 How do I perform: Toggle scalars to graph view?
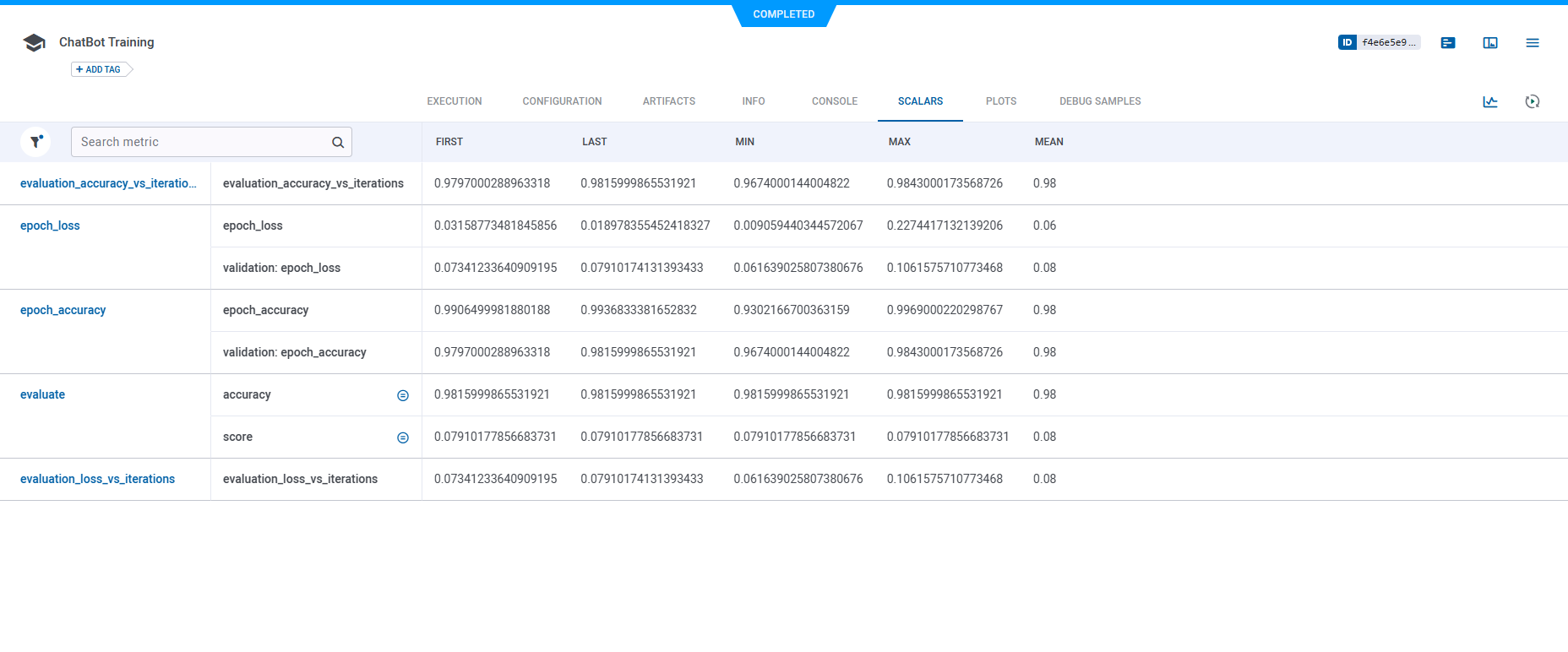tap(1490, 101)
